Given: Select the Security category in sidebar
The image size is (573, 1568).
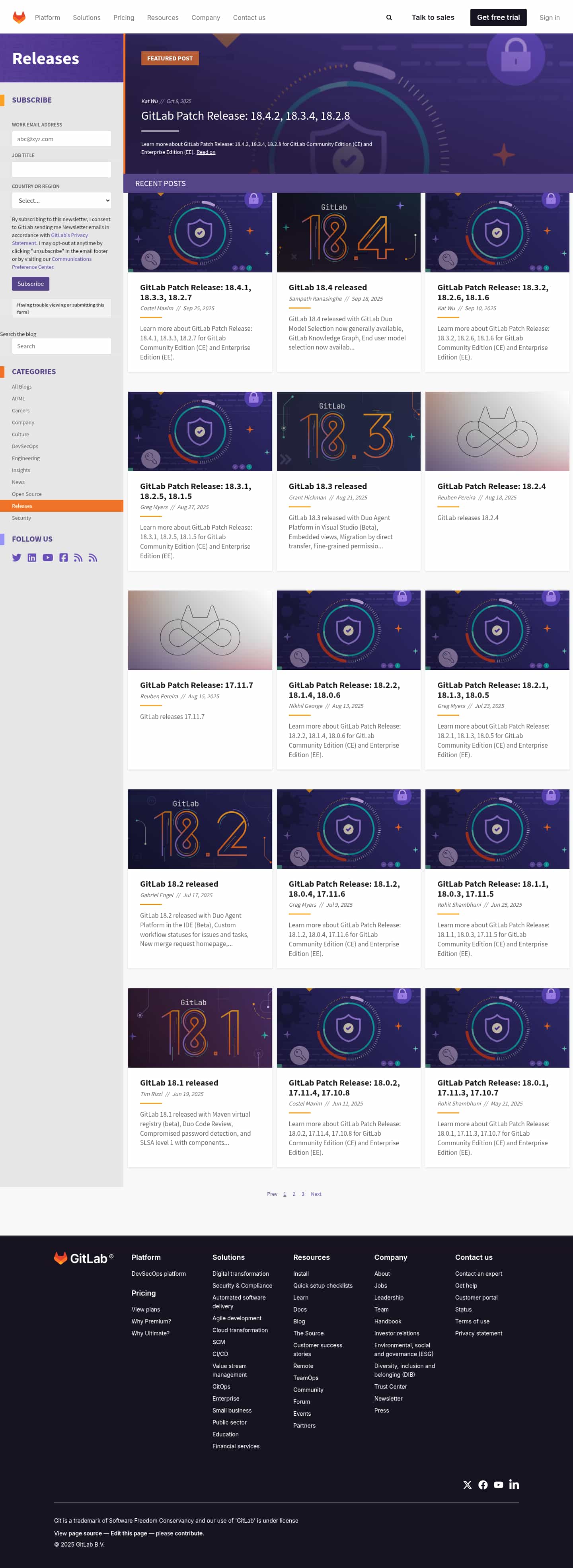Looking at the screenshot, I should coord(21,518).
